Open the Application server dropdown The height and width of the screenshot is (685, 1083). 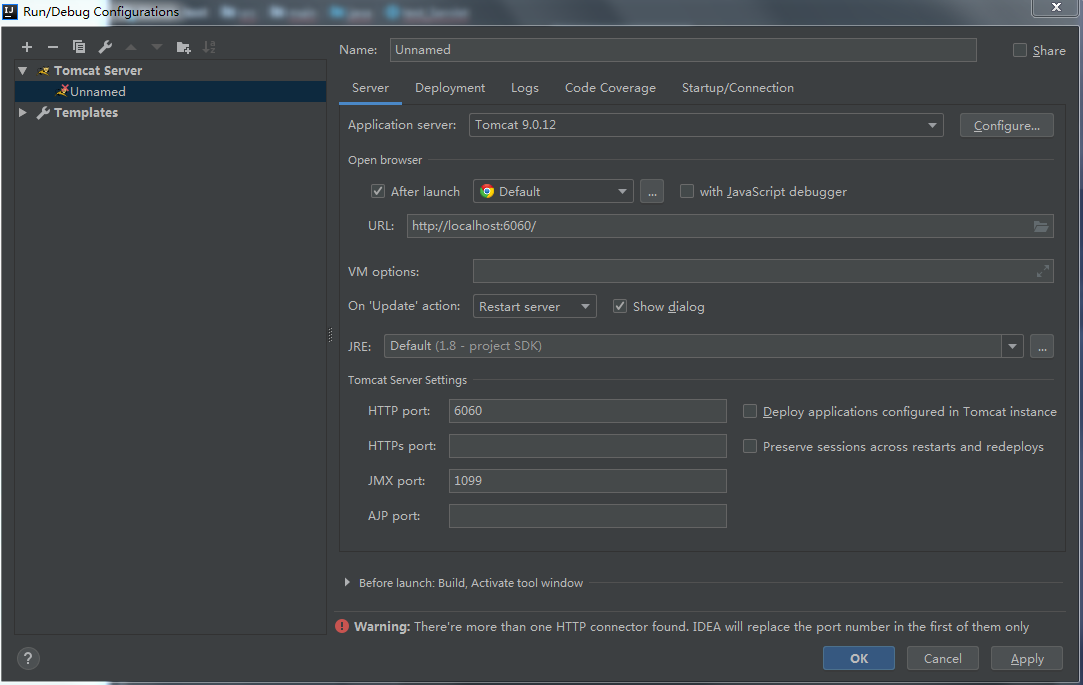[706, 125]
